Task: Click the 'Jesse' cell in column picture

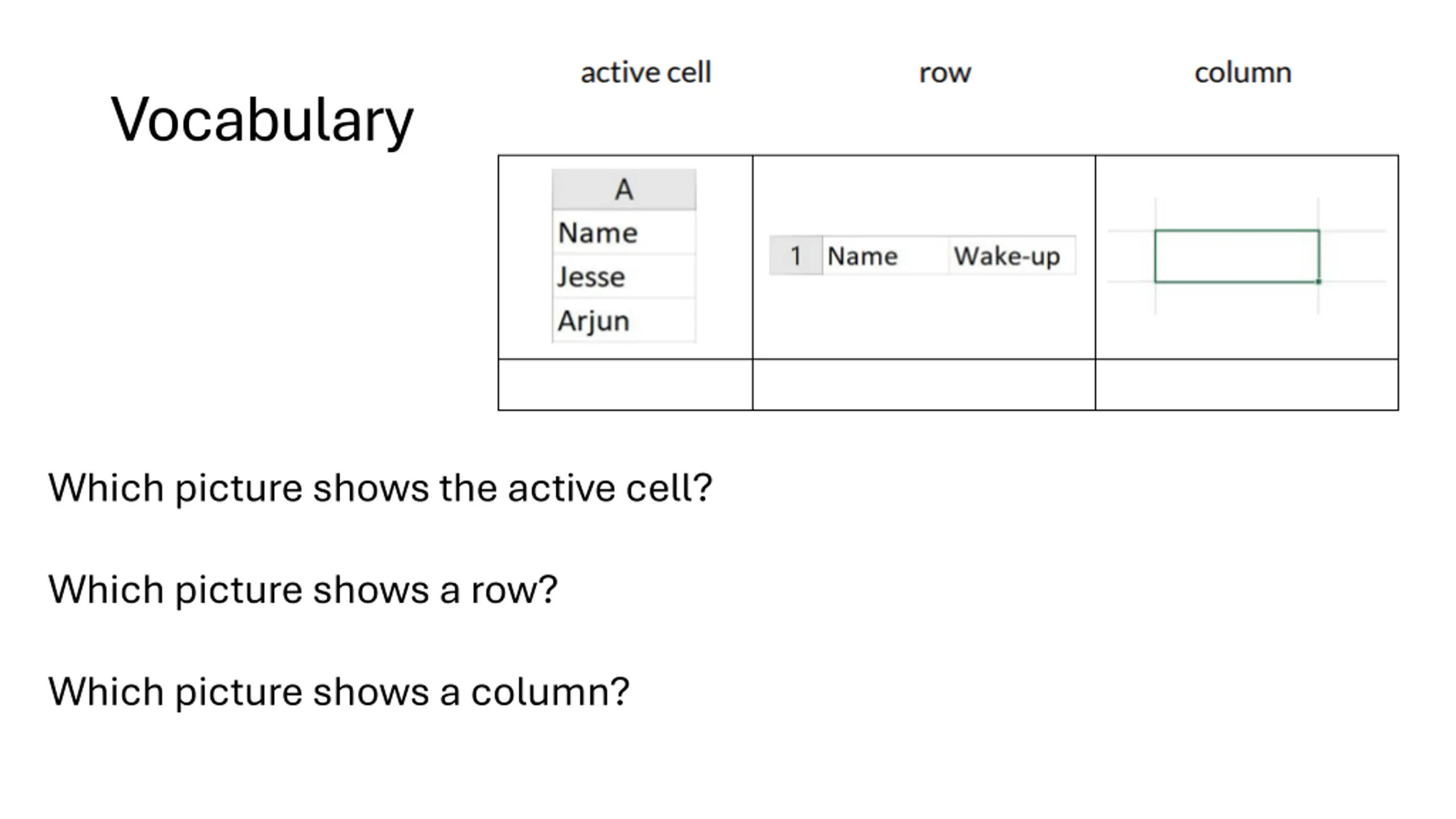Action: [x=624, y=276]
